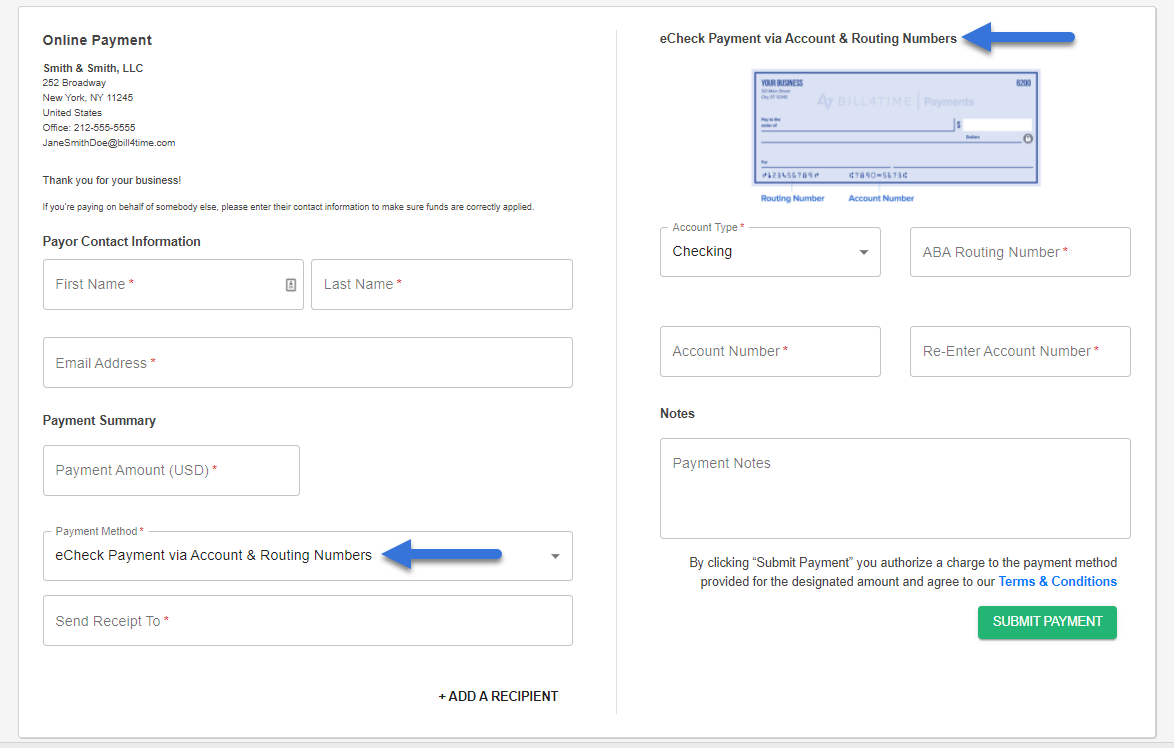Click the sample check image
Viewport: 1174px width, 748px height.
click(895, 128)
